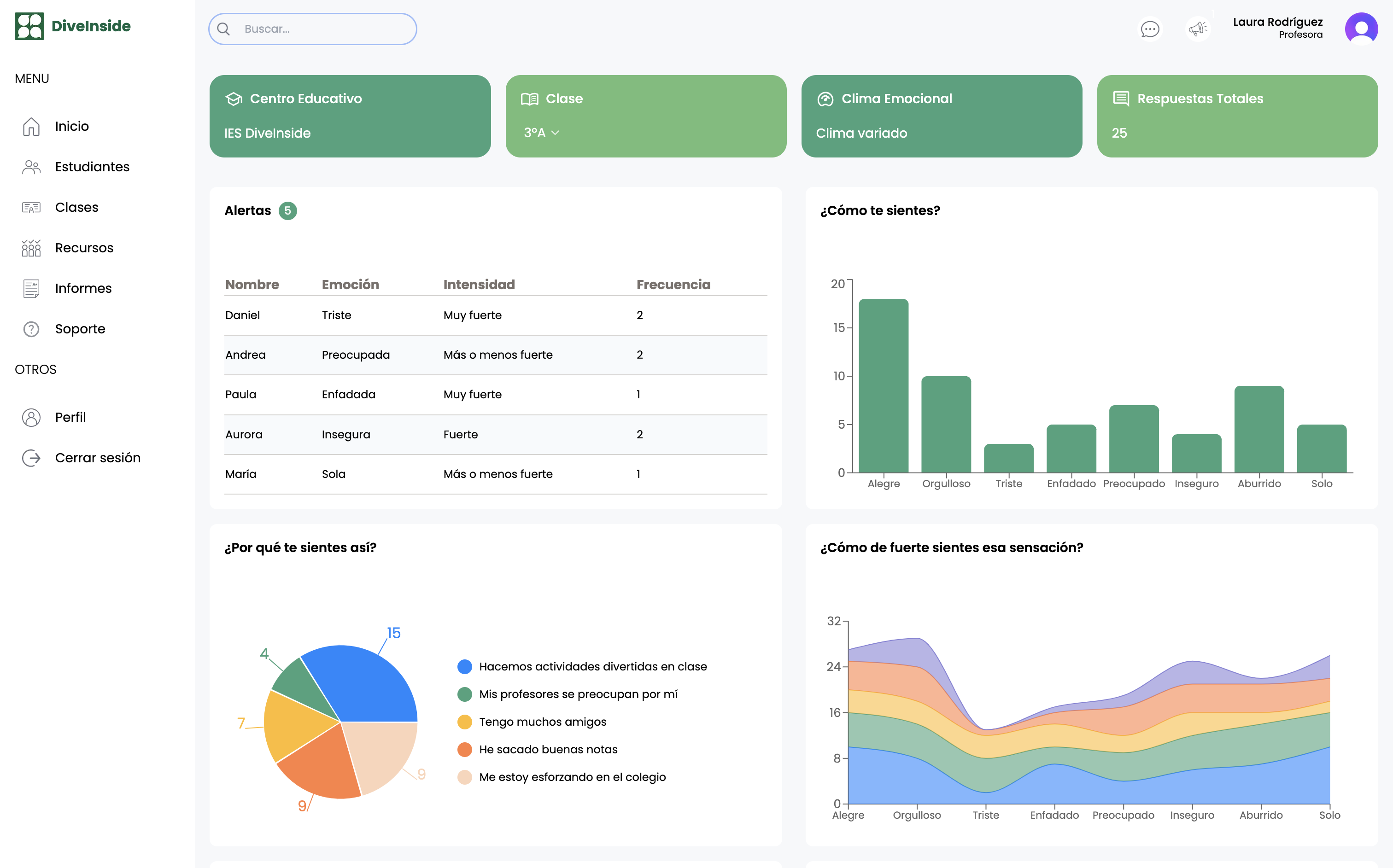Viewport: 1393px width, 868px height.
Task: Click the Buscar search field
Action: (312, 29)
